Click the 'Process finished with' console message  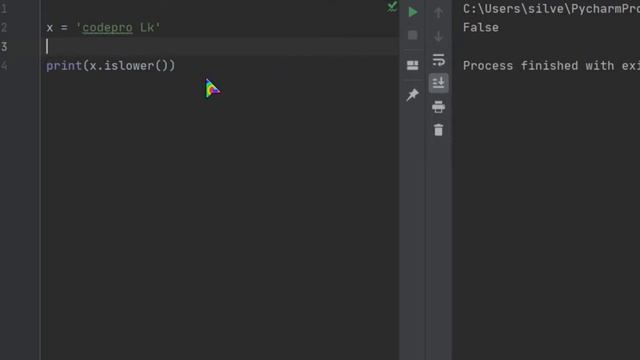(x=551, y=66)
